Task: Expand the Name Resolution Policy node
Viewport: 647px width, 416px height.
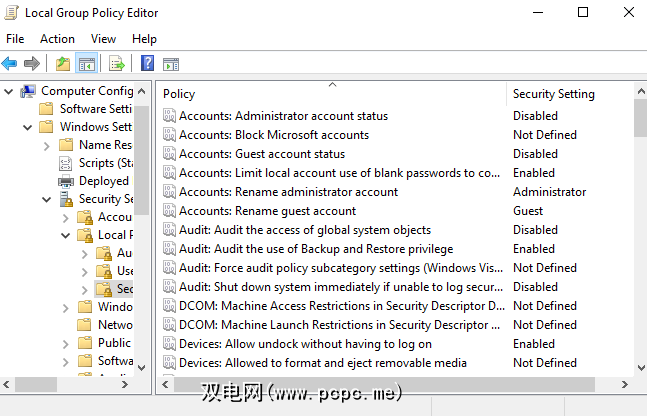Action: [47, 145]
